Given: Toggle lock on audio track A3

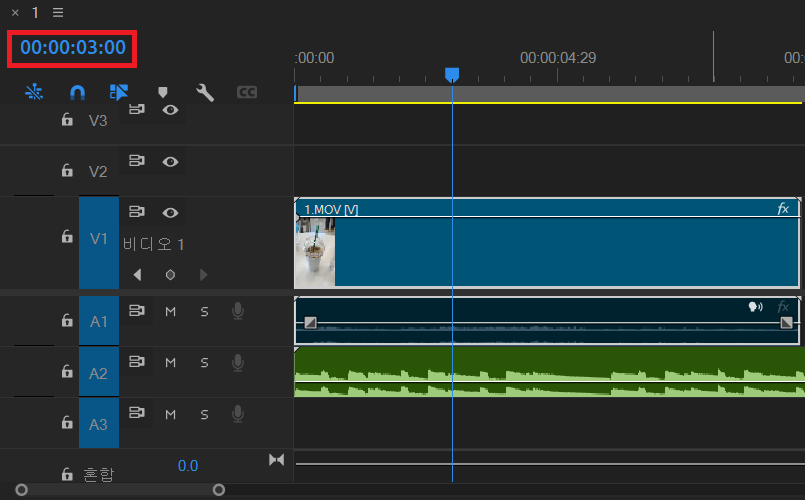Looking at the screenshot, I should [67, 422].
